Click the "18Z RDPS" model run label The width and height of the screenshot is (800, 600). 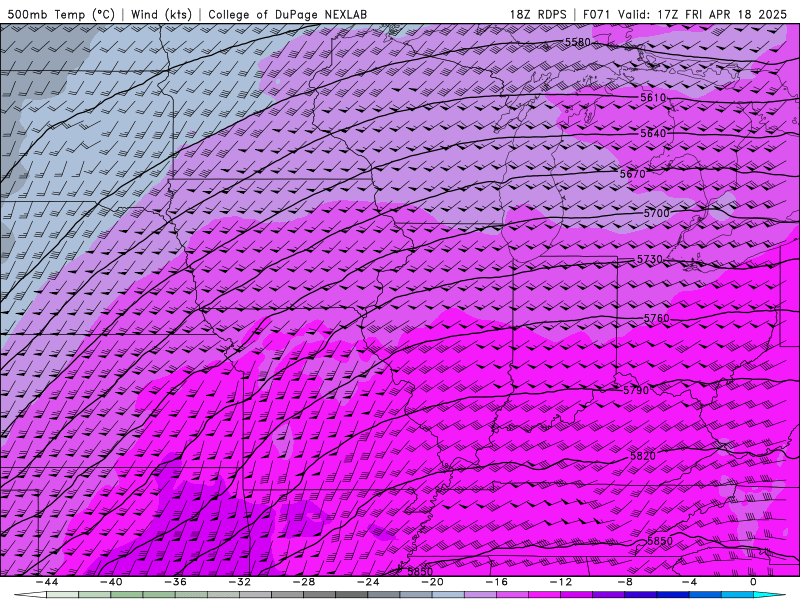tap(538, 14)
